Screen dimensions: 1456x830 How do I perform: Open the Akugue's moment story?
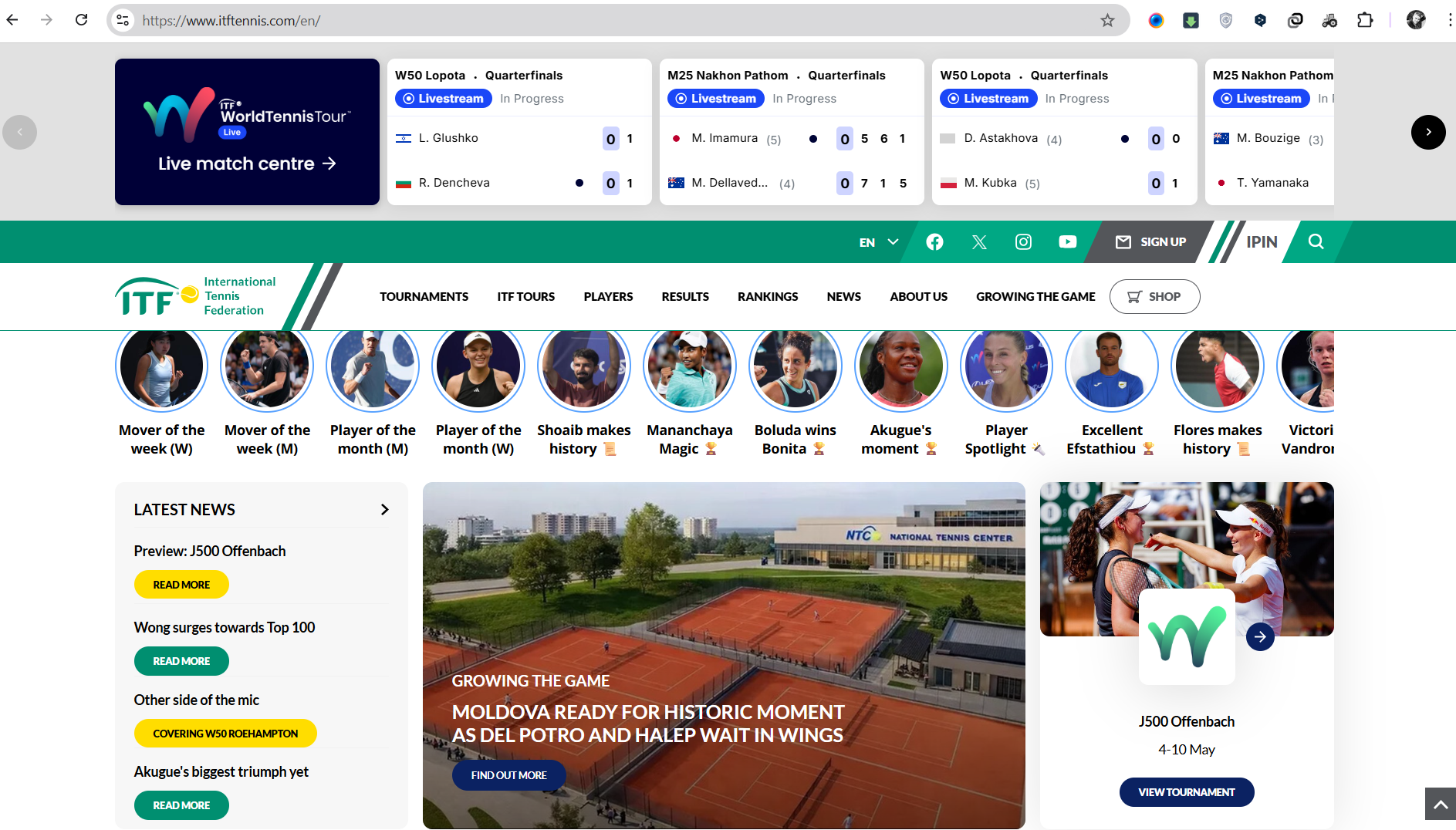point(900,393)
